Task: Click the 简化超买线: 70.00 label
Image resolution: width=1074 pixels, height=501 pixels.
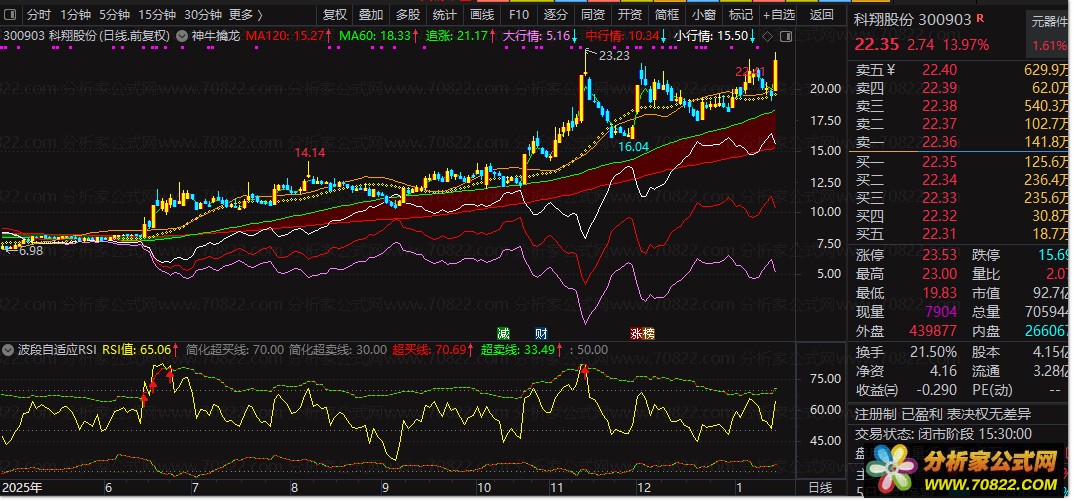Action: [235, 350]
